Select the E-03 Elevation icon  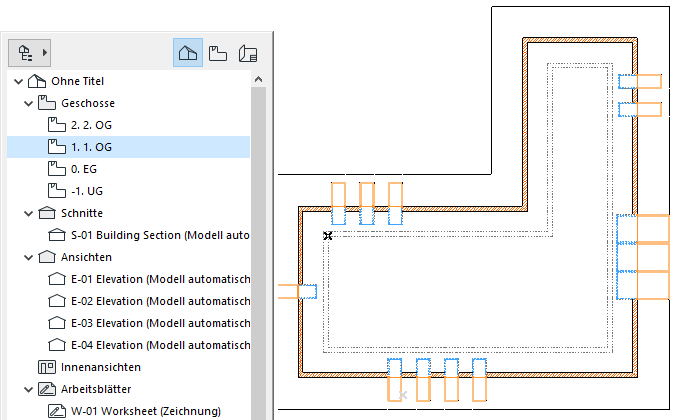pyautogui.click(x=58, y=323)
